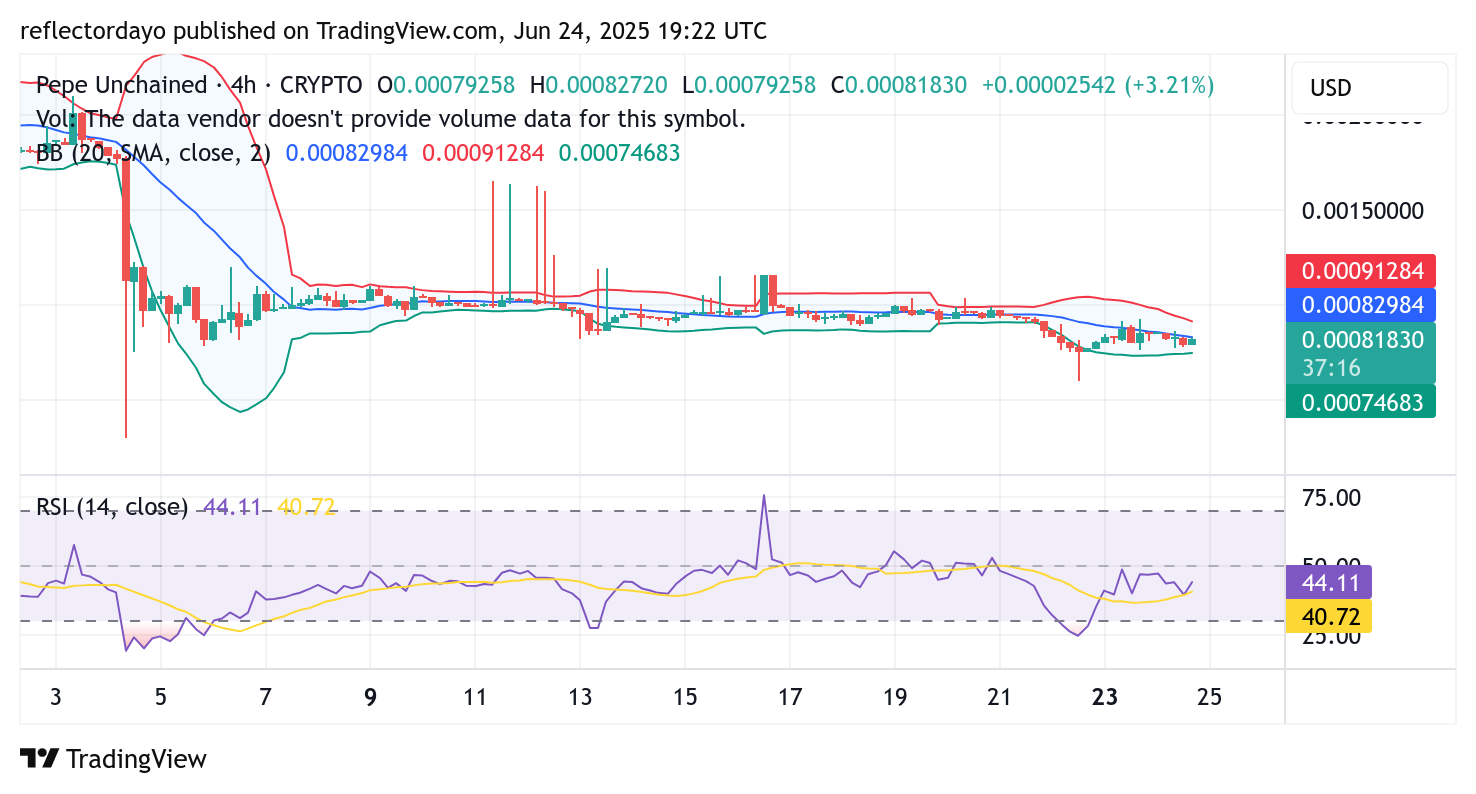Click the RSI 40.72 value in legend
The image size is (1476, 794).
pyautogui.click(x=306, y=507)
